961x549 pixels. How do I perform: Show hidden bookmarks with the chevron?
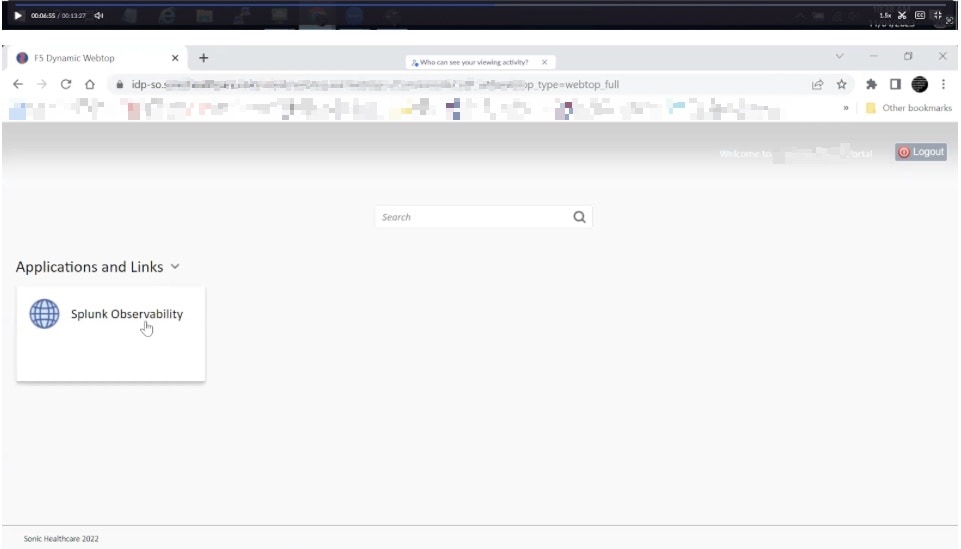click(846, 108)
